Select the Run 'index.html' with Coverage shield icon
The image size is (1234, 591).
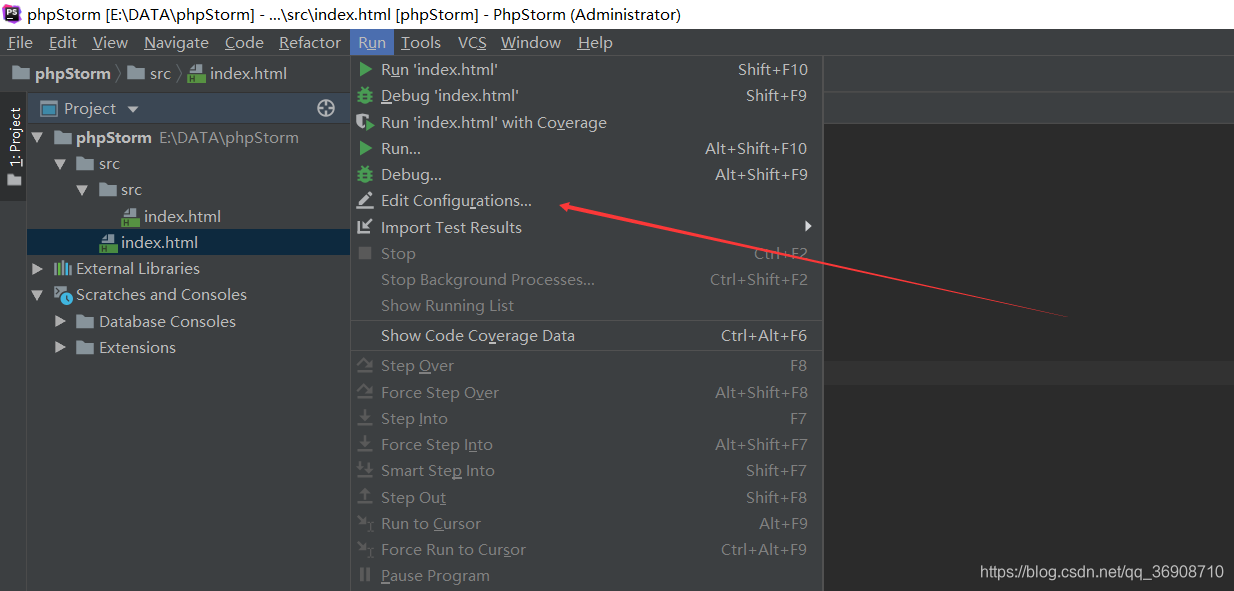(x=366, y=122)
